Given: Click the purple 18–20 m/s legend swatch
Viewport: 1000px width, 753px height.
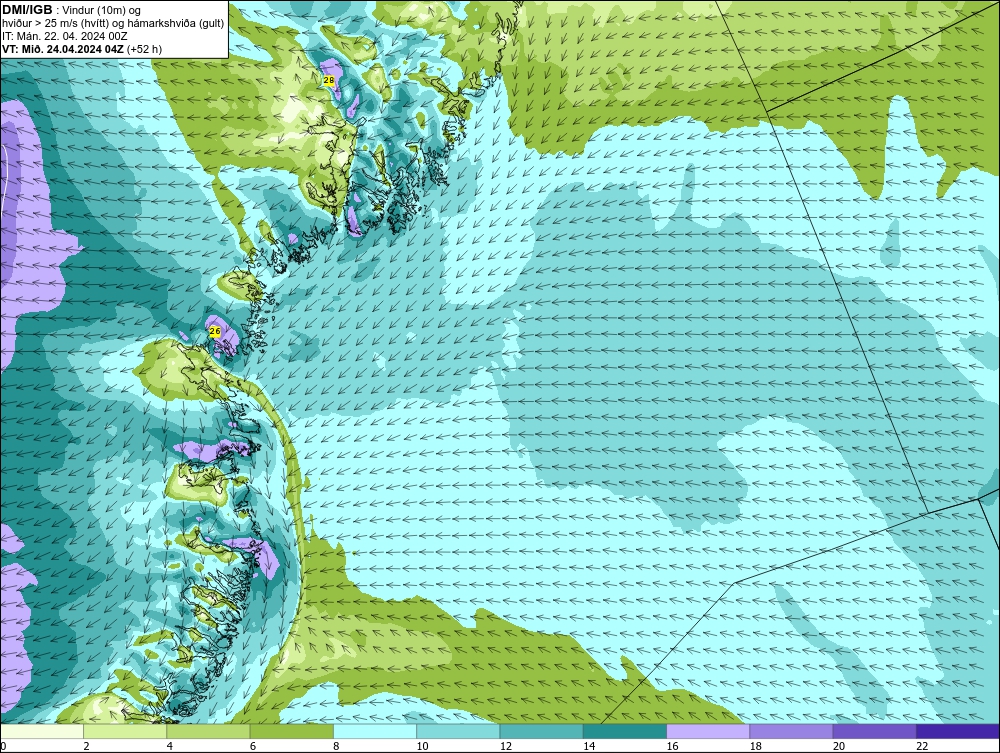Looking at the screenshot, I should [791, 731].
